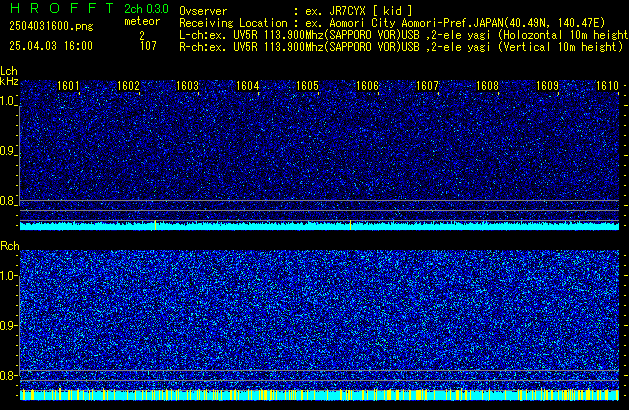
Task: Select the 1603 time label
Action: 188,86
